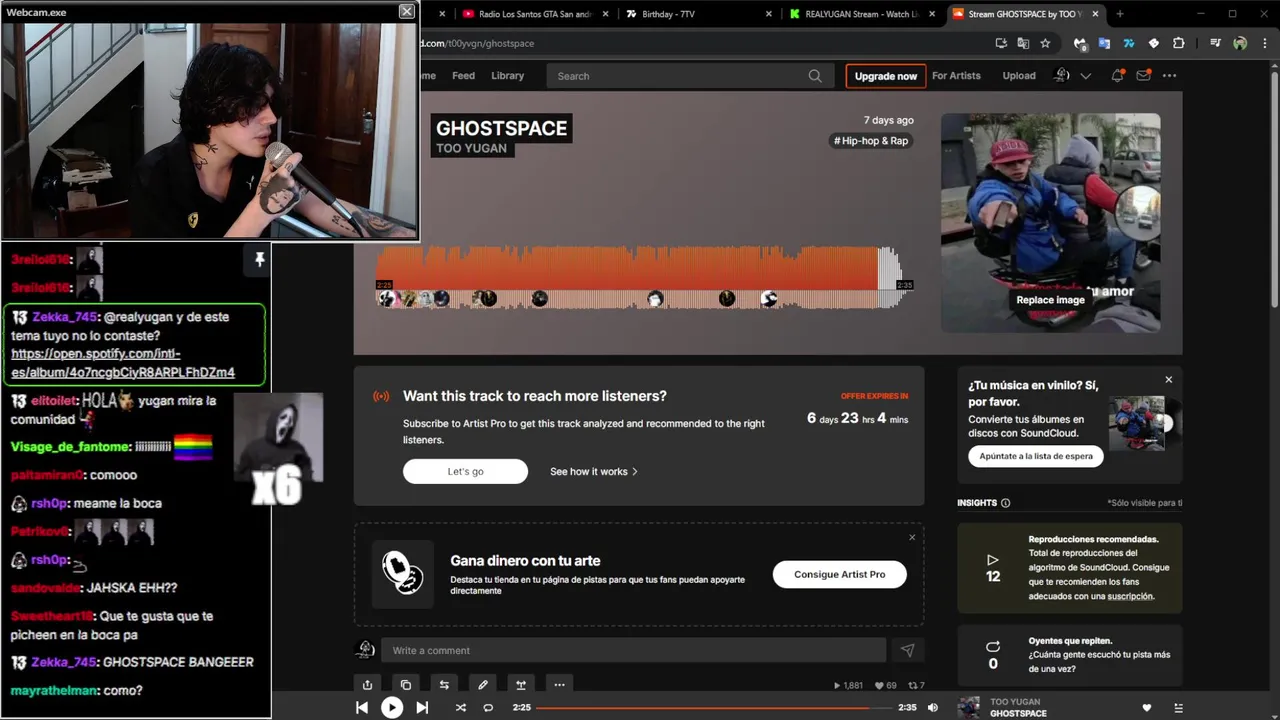The image size is (1280, 720).
Task: Open GHOSTSPACE thumbnail in player bar
Action: pyautogui.click(x=969, y=708)
